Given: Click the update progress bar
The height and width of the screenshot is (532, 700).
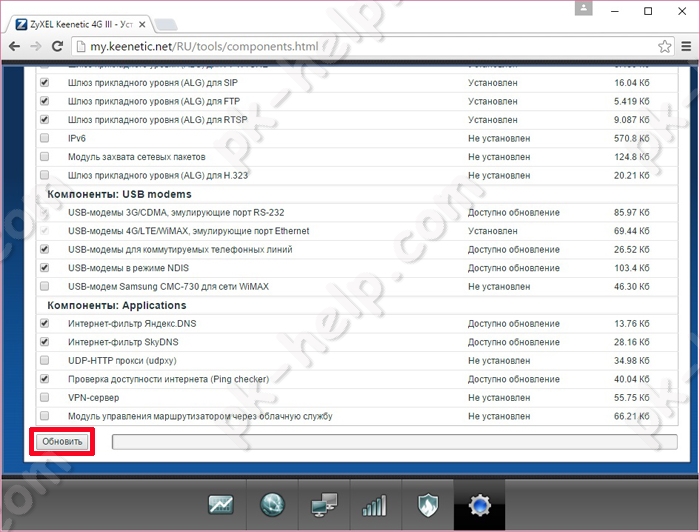Looking at the screenshot, I should [x=395, y=442].
